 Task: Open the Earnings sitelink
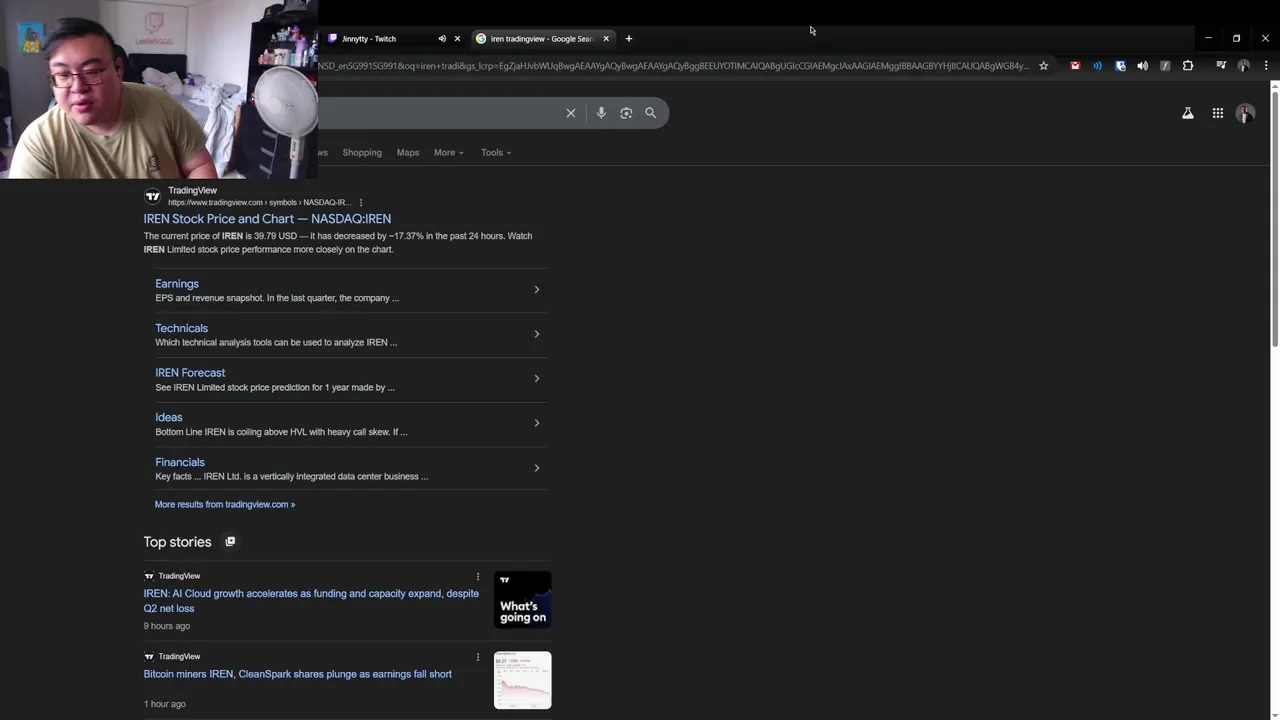[x=177, y=284]
